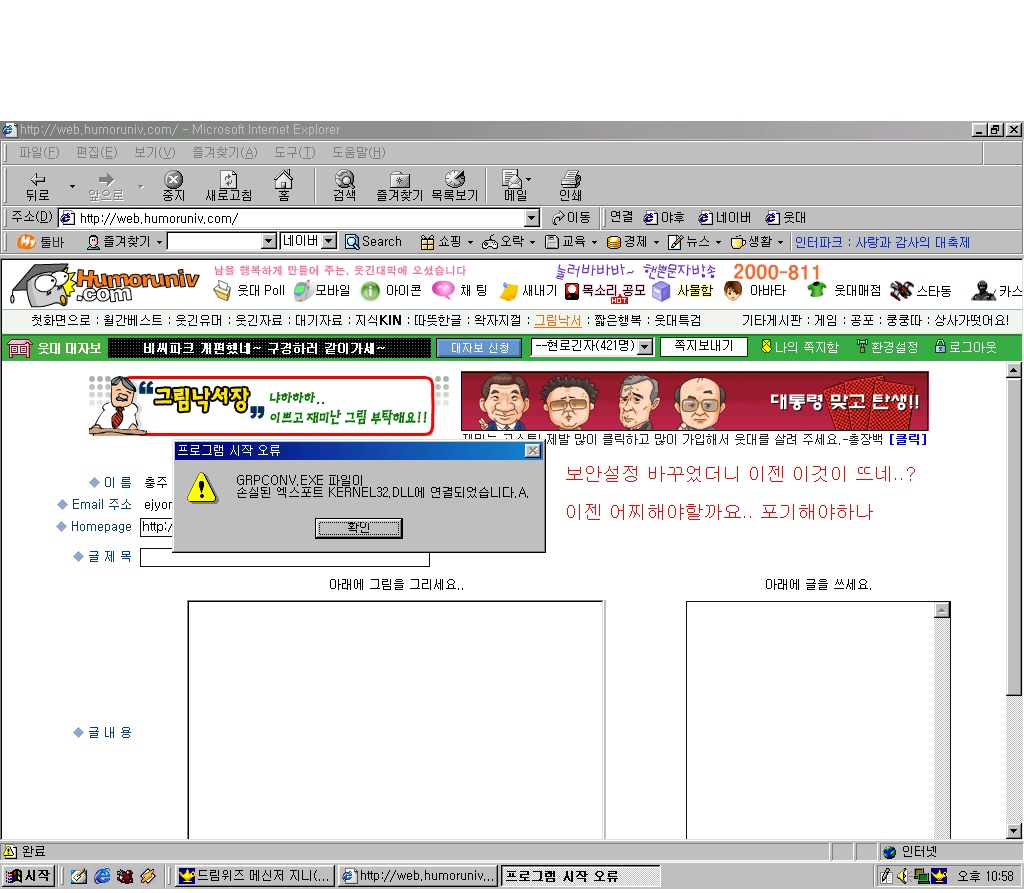Click 확인 button in error dialog

[358, 528]
